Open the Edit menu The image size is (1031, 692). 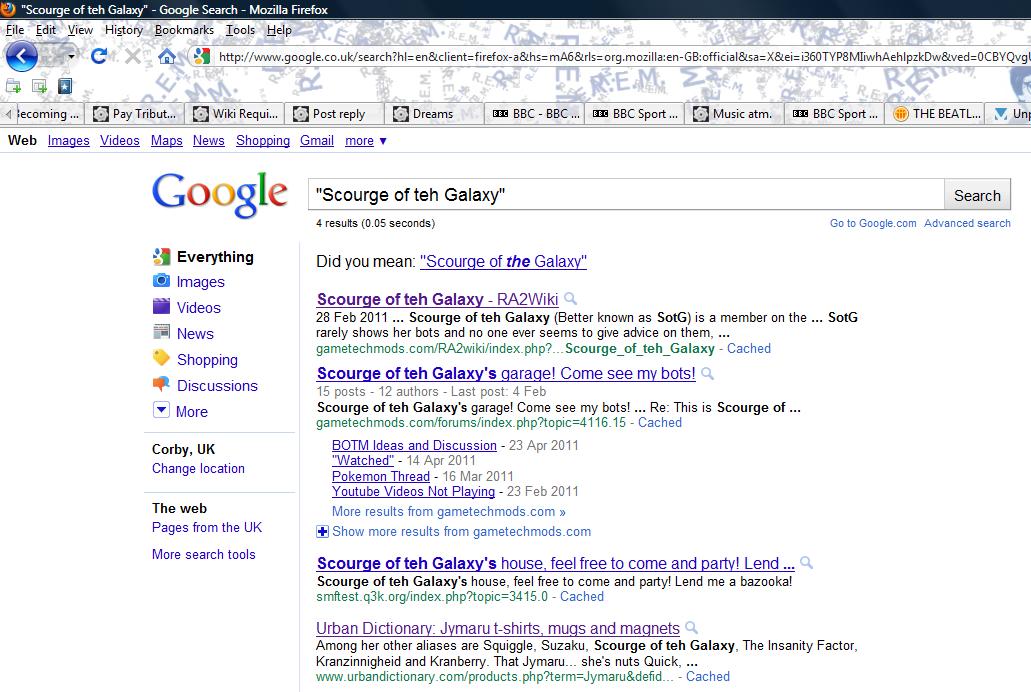[45, 30]
